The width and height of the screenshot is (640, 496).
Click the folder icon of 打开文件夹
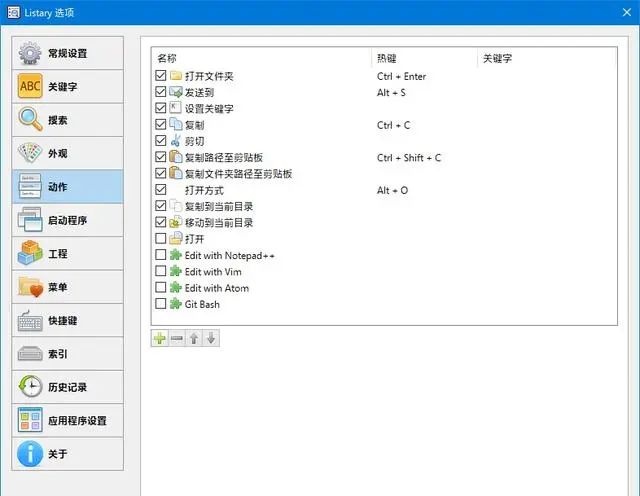tap(176, 76)
